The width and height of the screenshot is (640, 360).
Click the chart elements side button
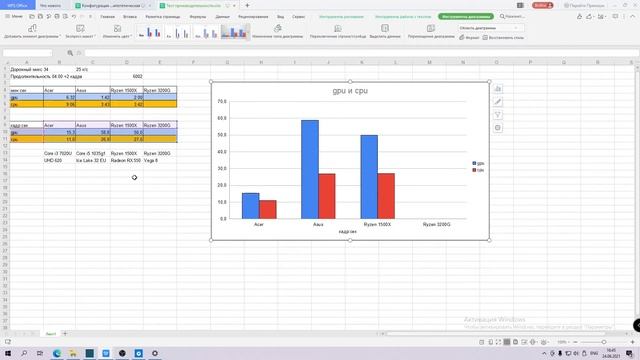coord(498,89)
